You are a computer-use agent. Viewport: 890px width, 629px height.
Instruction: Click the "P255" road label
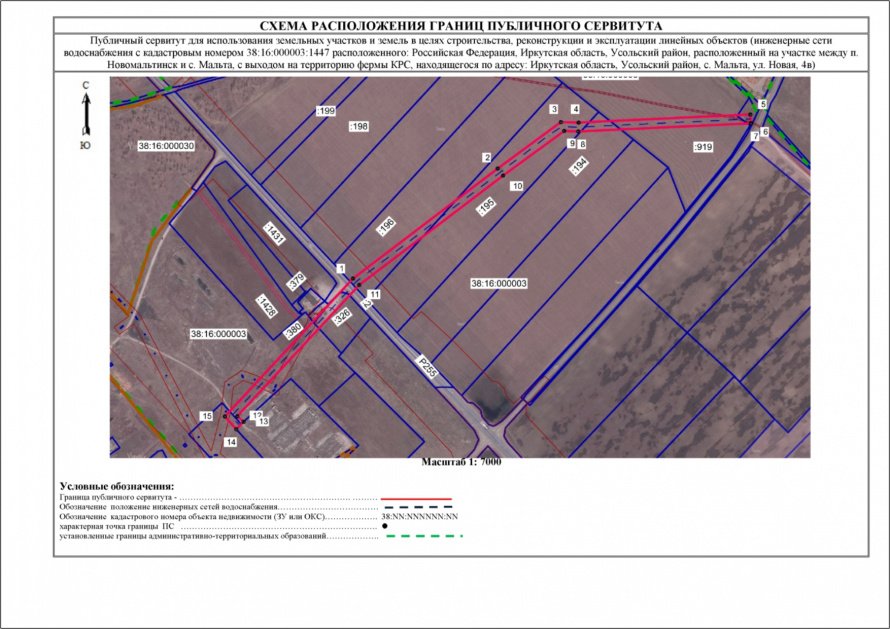coord(429,367)
